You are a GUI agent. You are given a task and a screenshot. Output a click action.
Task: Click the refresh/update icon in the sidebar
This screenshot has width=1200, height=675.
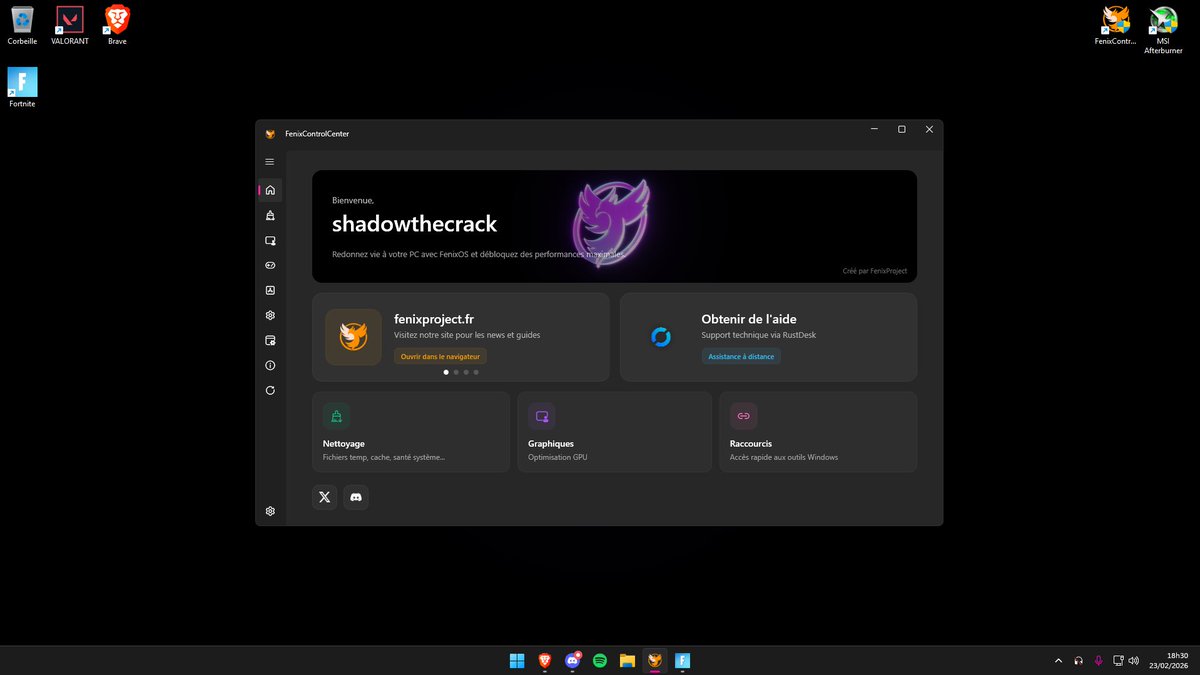269,390
